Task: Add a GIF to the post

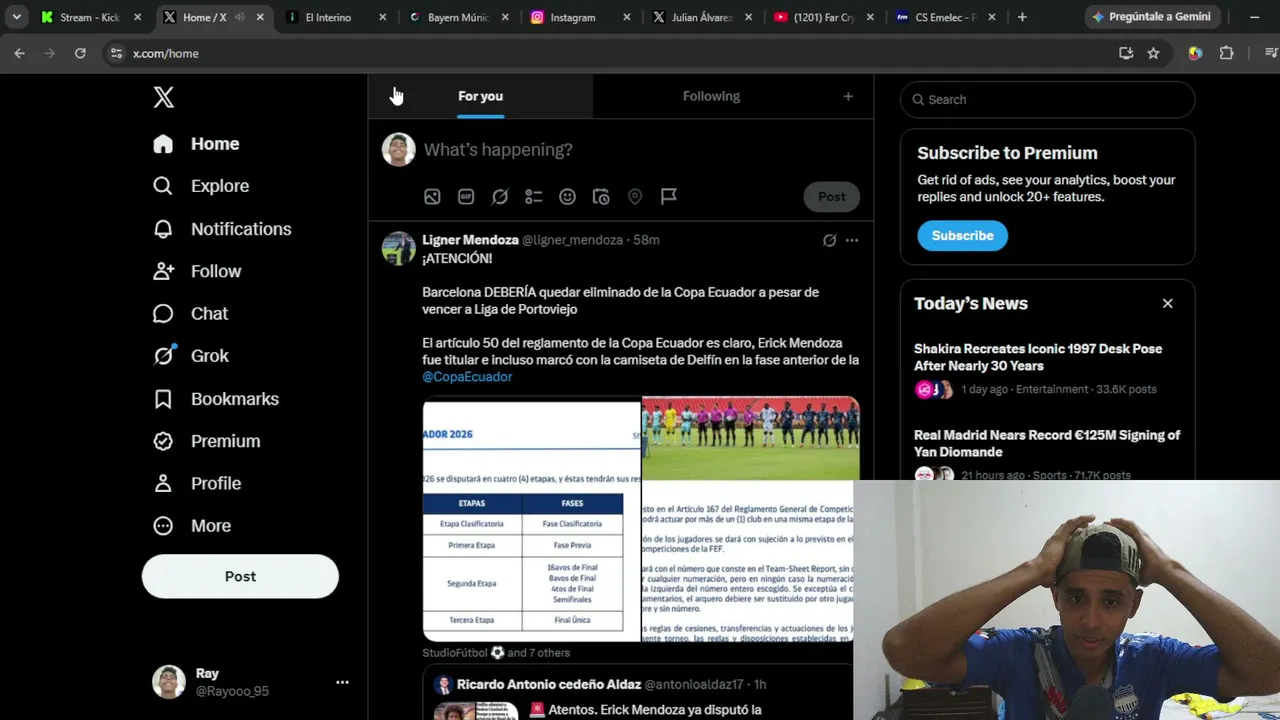Action: click(466, 197)
